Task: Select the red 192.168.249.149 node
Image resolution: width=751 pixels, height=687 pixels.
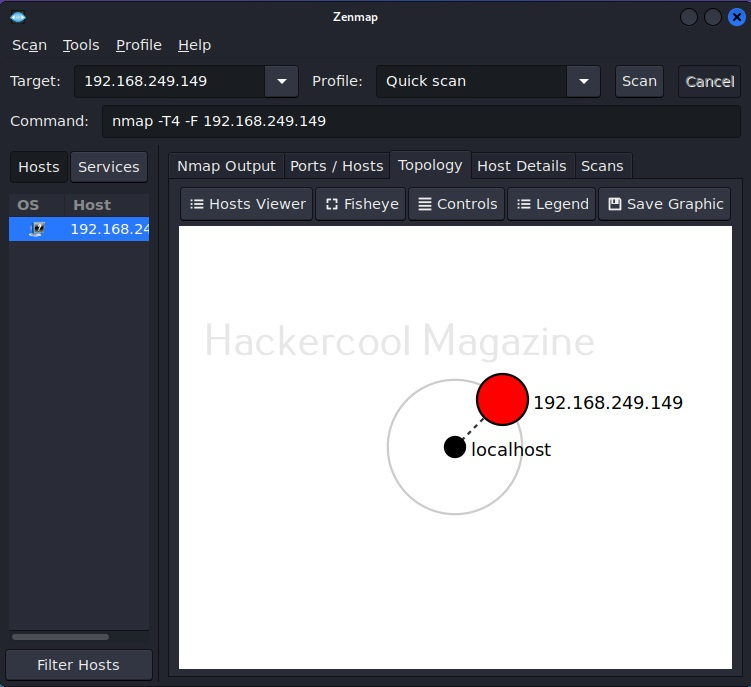Action: (x=502, y=399)
